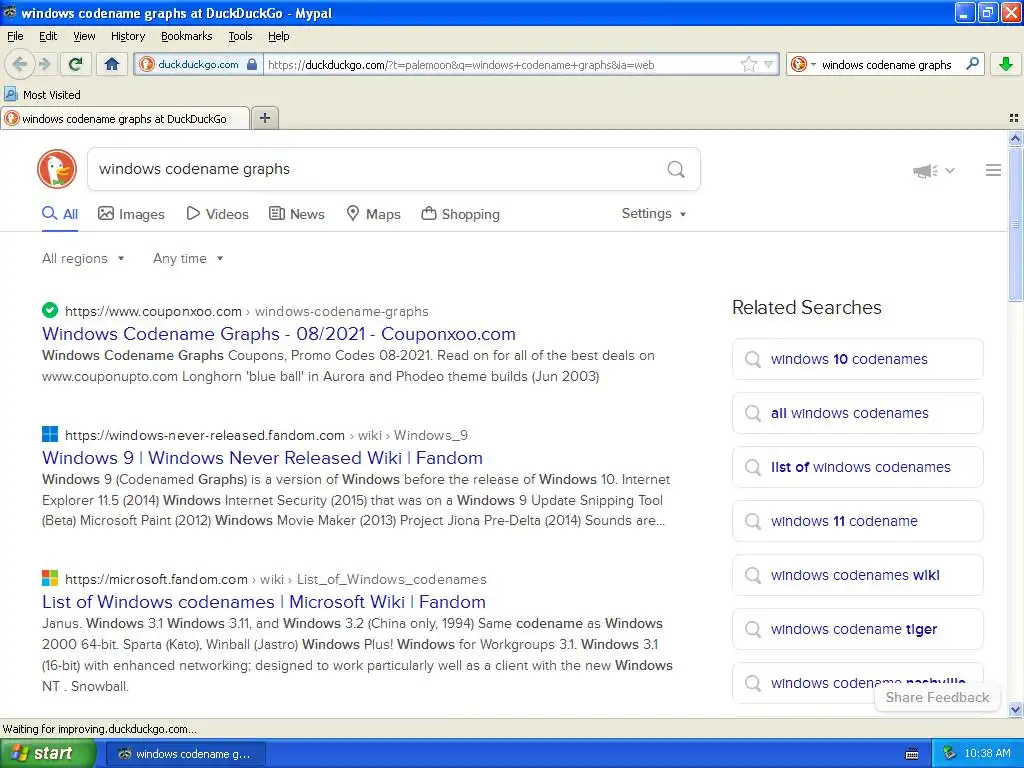
Task: Click the Mypal taskbar window button
Action: [185, 754]
